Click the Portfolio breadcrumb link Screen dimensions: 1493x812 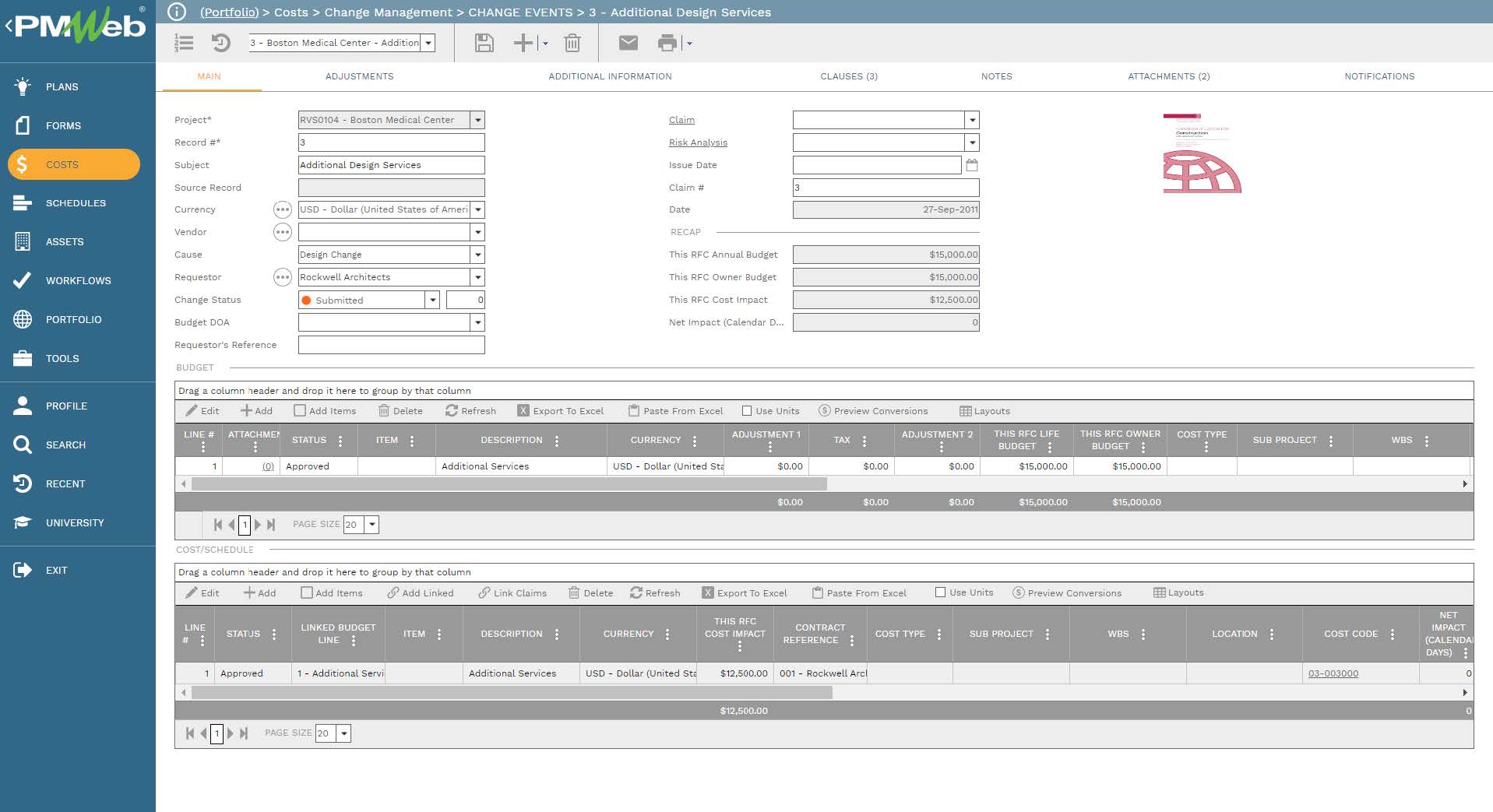pyautogui.click(x=229, y=12)
